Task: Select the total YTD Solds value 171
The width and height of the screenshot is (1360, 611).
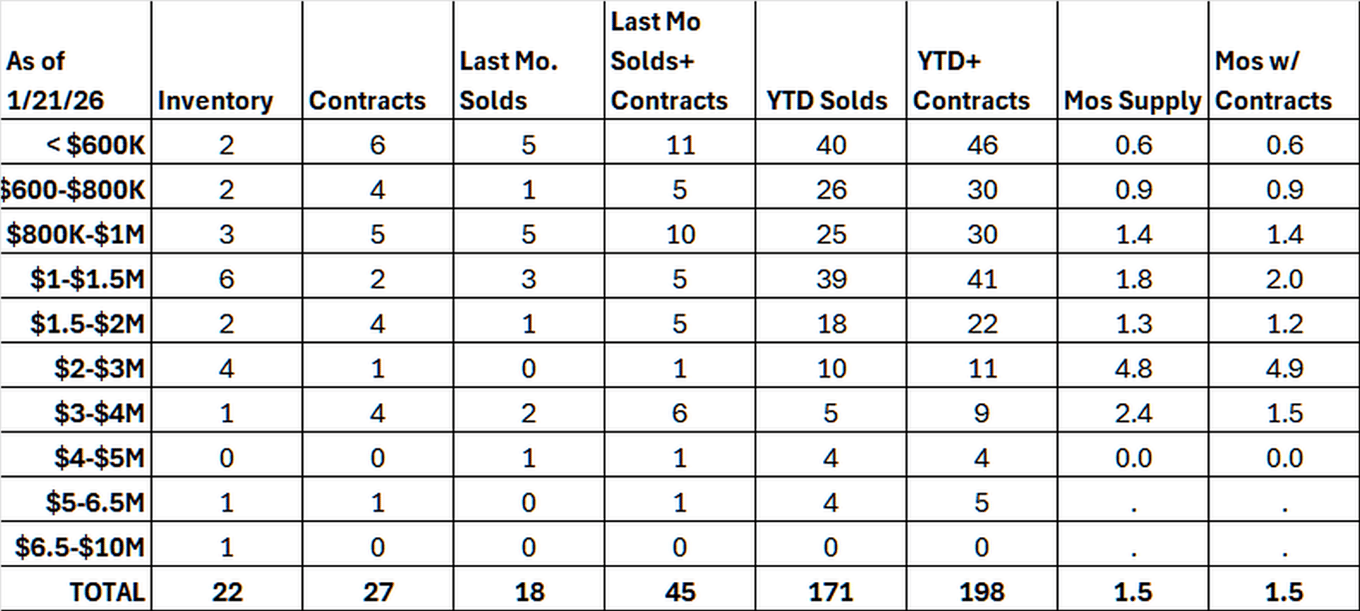Action: click(x=830, y=591)
